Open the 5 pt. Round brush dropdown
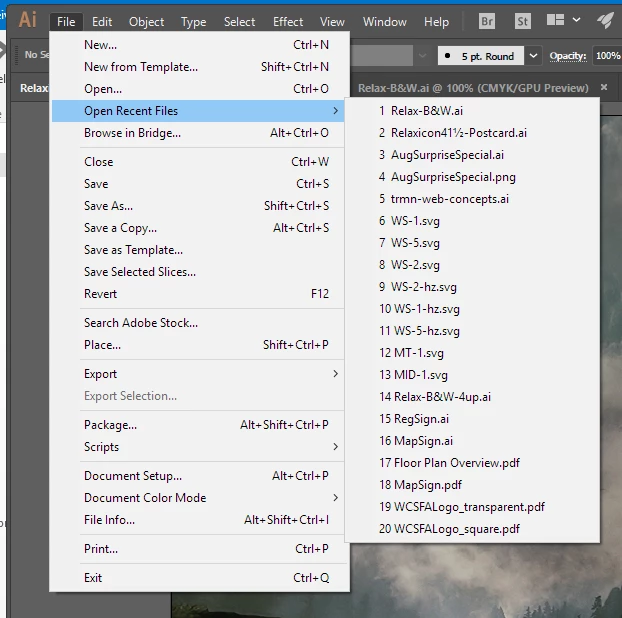The width and height of the screenshot is (622, 618). point(534,56)
